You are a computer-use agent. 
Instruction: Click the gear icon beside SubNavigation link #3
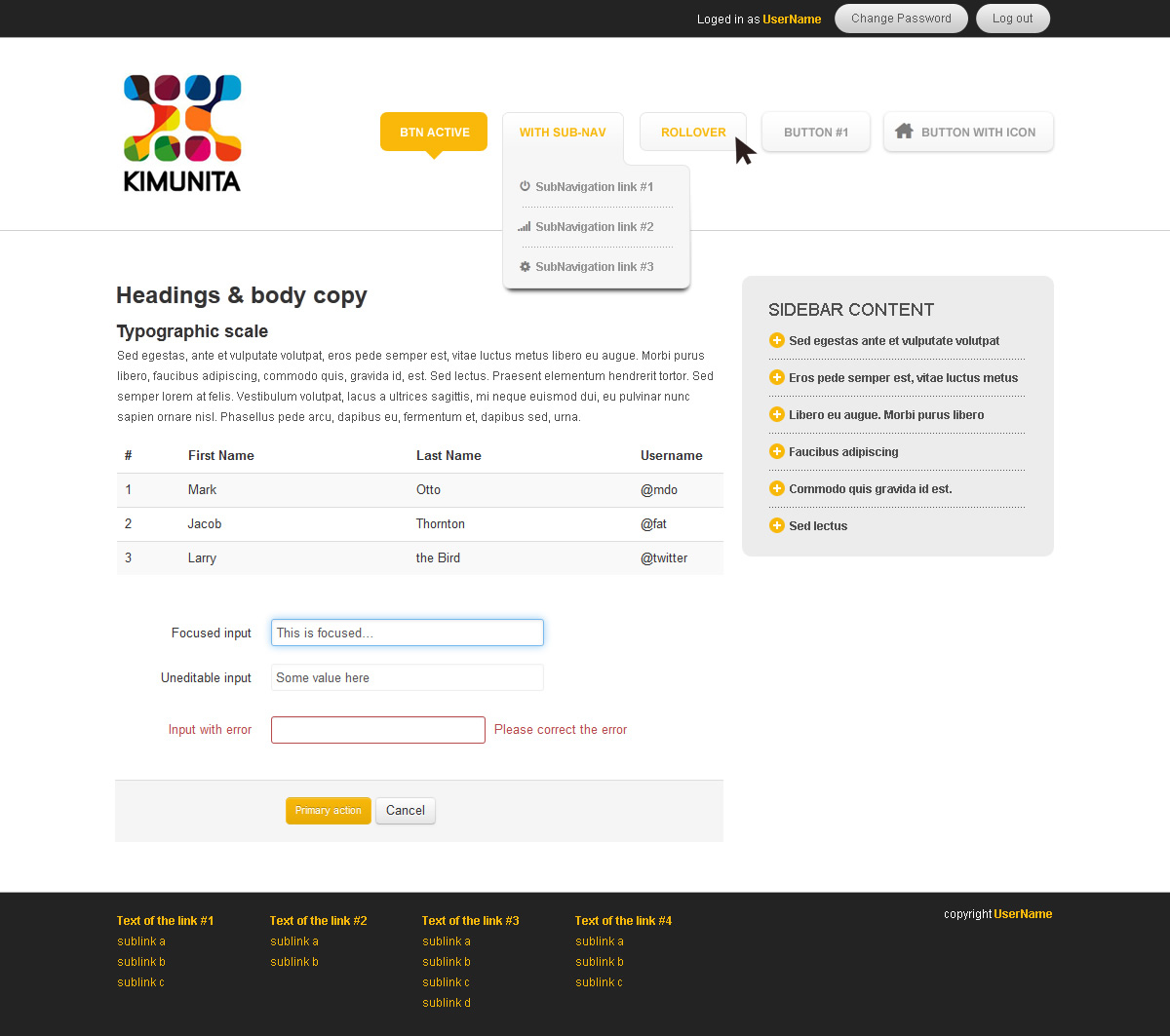pos(525,266)
